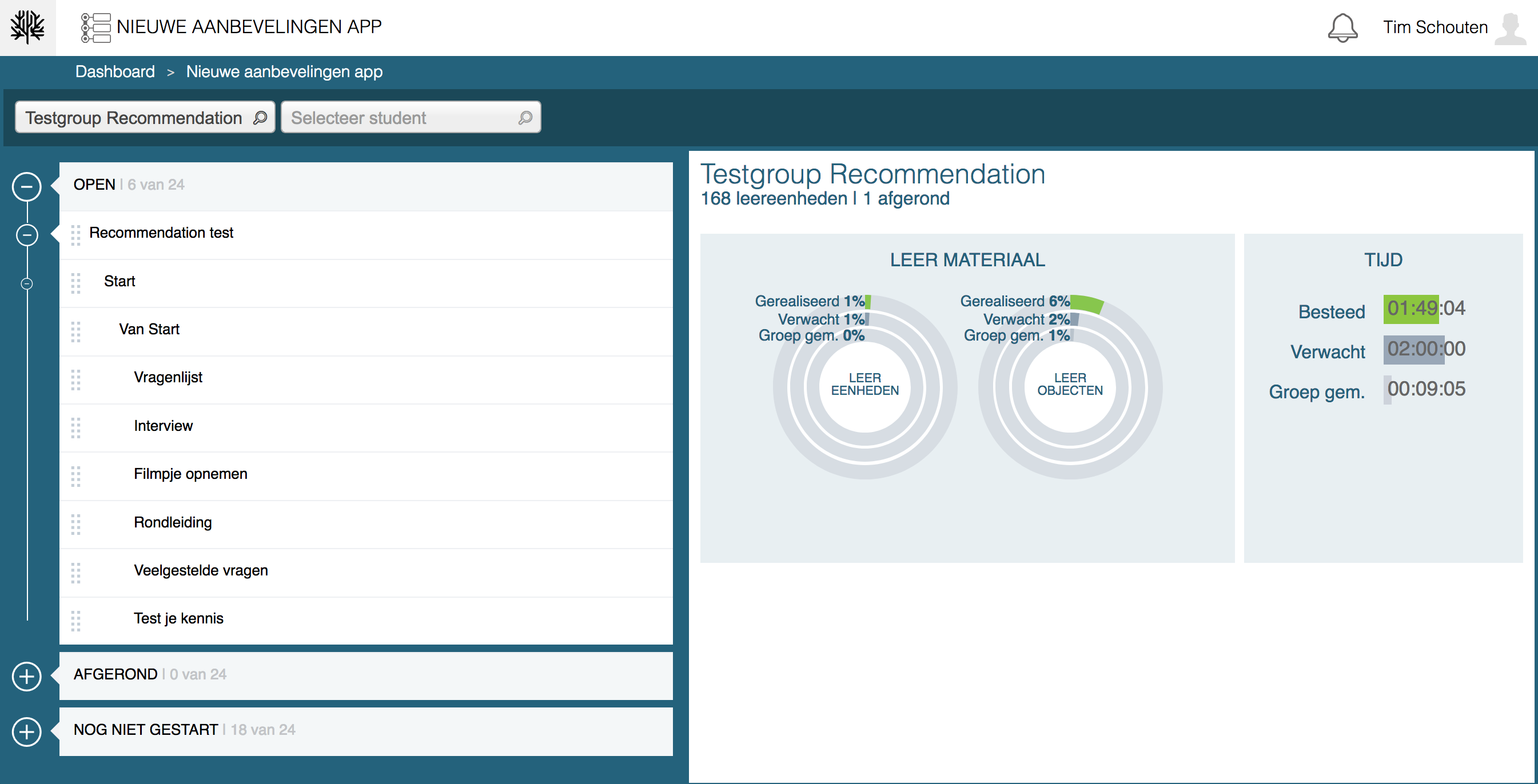The width and height of the screenshot is (1538, 784).
Task: Expand the NOG NIET GESTART section
Action: pos(27,731)
